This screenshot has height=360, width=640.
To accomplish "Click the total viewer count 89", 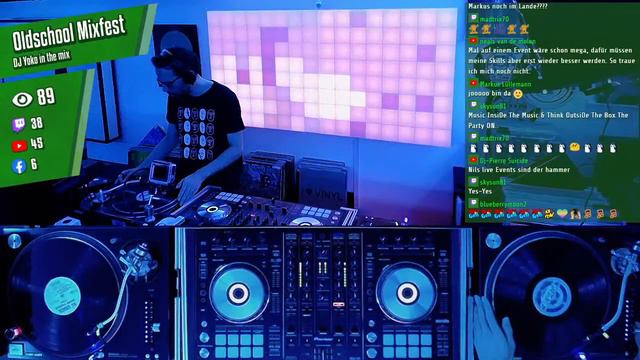I will click(46, 97).
